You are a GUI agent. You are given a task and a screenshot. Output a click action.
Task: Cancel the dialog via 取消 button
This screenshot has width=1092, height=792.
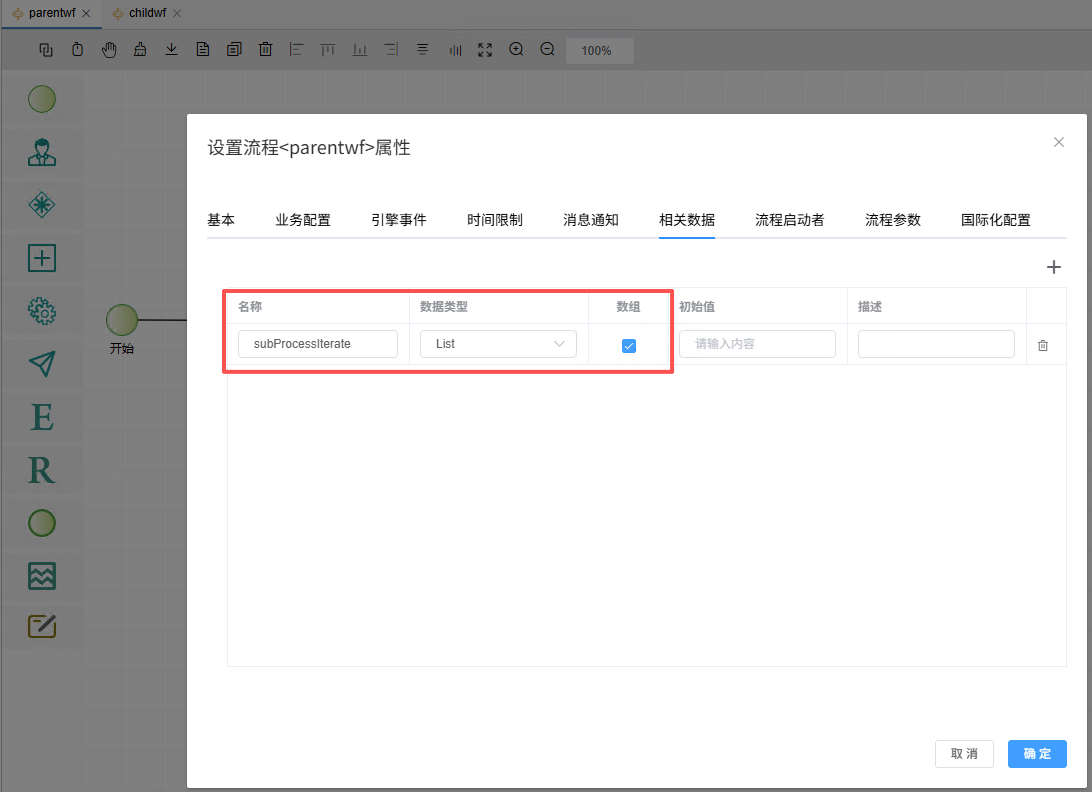pyautogui.click(x=964, y=754)
